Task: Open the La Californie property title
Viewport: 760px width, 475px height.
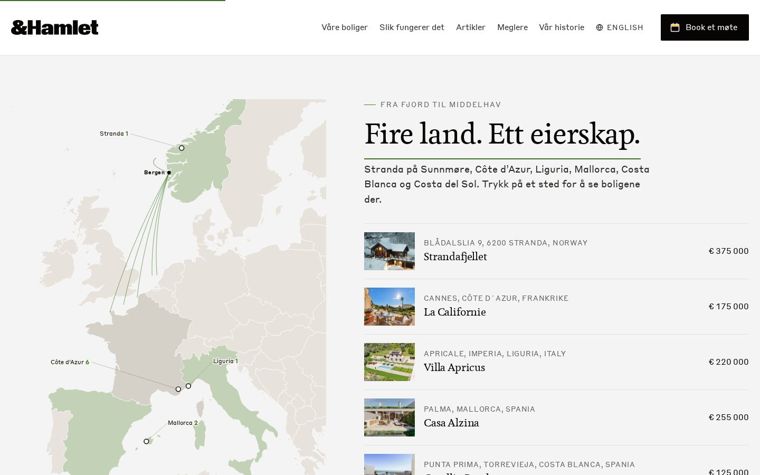Action: click(x=455, y=312)
